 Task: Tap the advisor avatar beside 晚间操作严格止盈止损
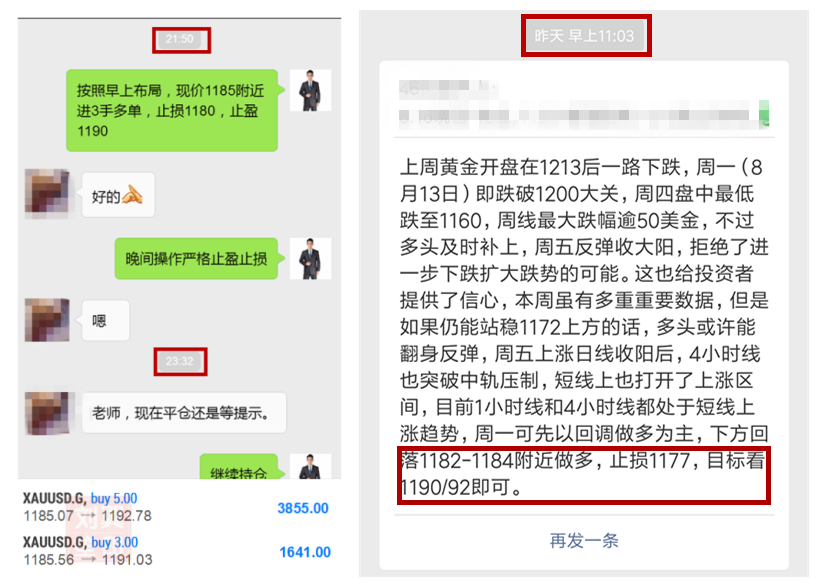(x=311, y=259)
